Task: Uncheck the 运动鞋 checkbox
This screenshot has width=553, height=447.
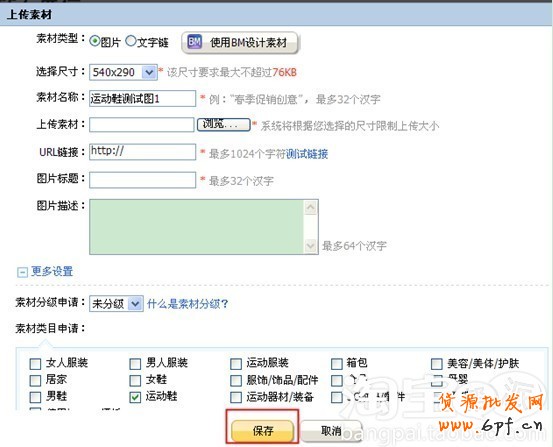Action: (x=135, y=397)
